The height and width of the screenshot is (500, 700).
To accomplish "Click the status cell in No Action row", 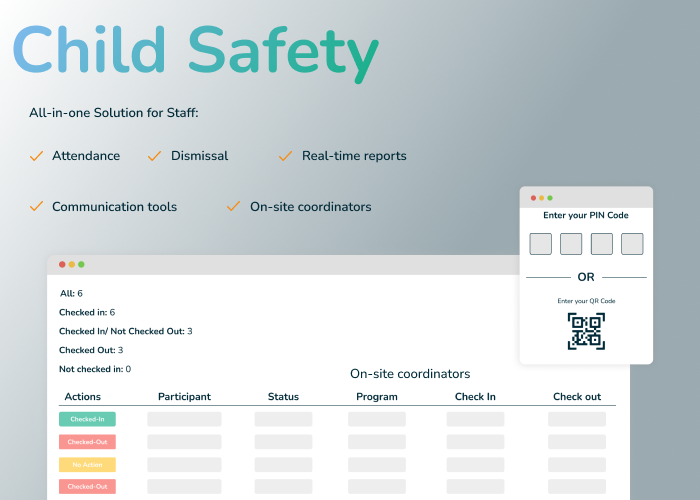I will tap(283, 465).
